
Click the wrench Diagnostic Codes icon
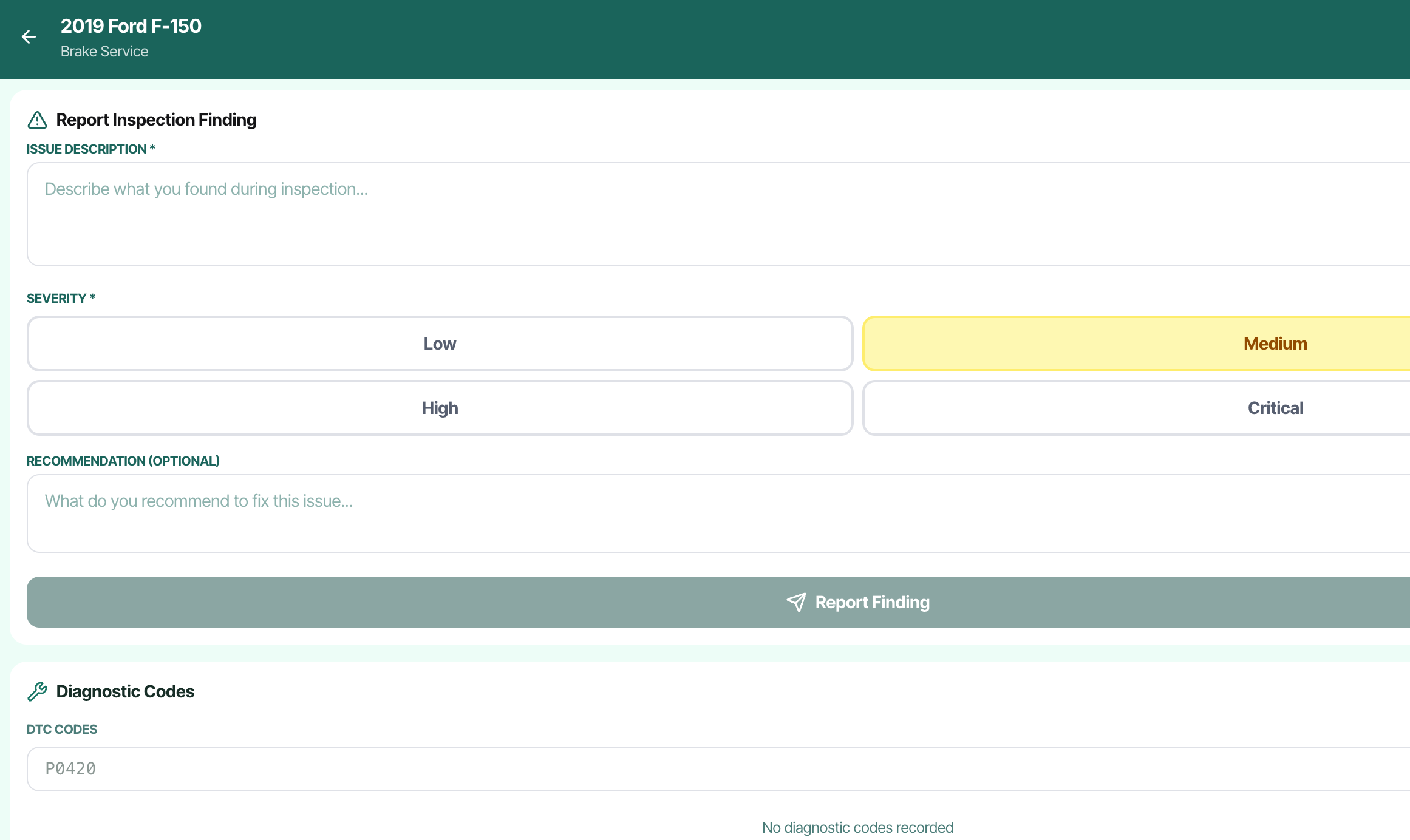38,691
